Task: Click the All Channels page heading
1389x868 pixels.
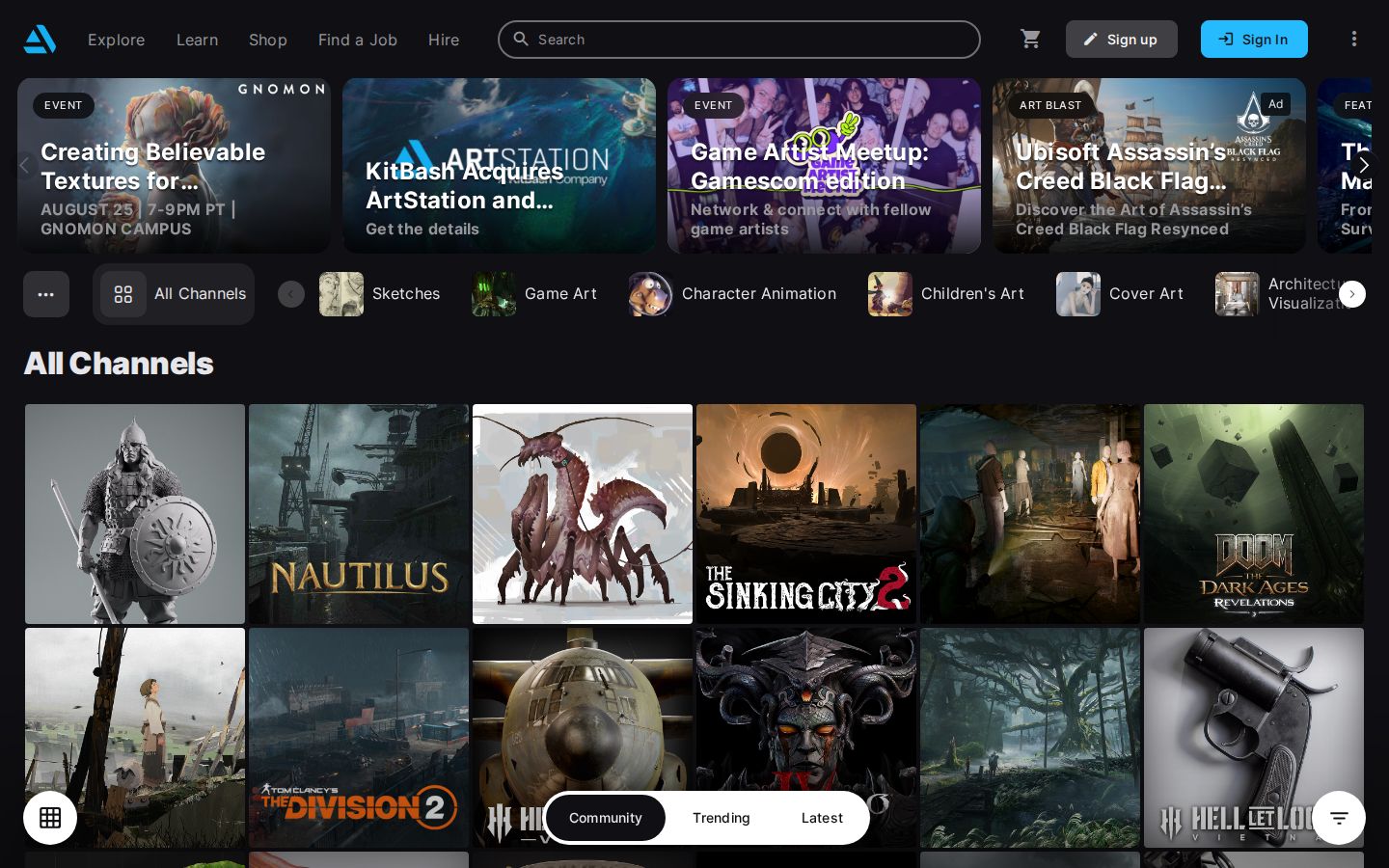Action: coord(119,364)
